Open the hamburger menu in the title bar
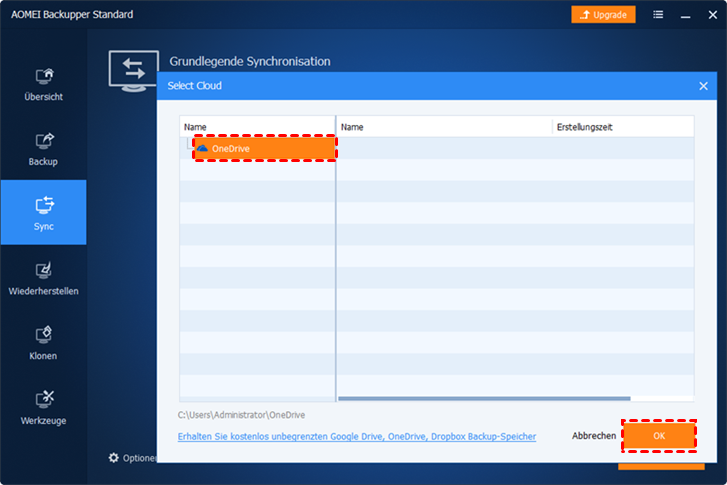Screen dimensions: 727x485 (658, 15)
